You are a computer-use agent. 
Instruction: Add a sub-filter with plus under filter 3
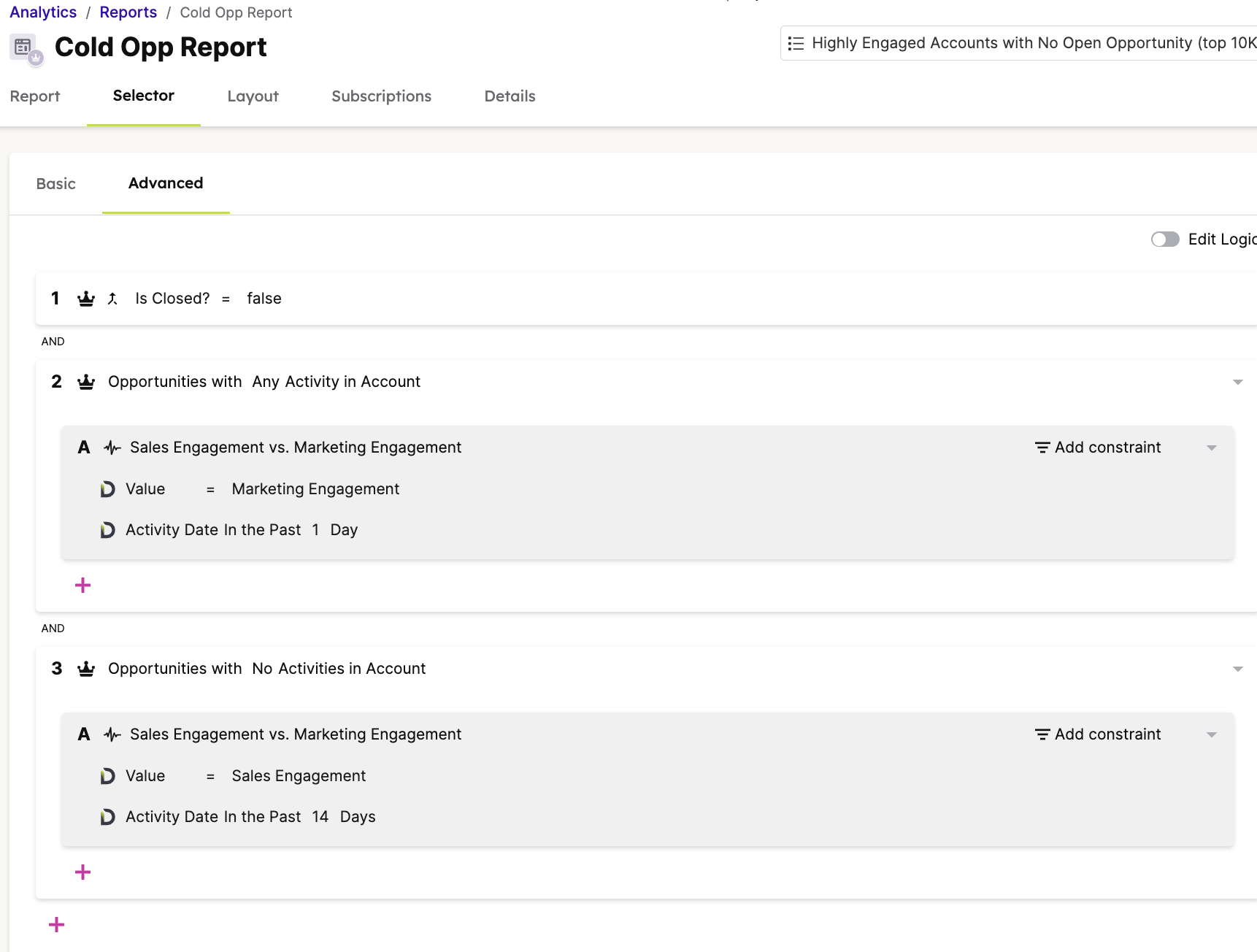83,872
